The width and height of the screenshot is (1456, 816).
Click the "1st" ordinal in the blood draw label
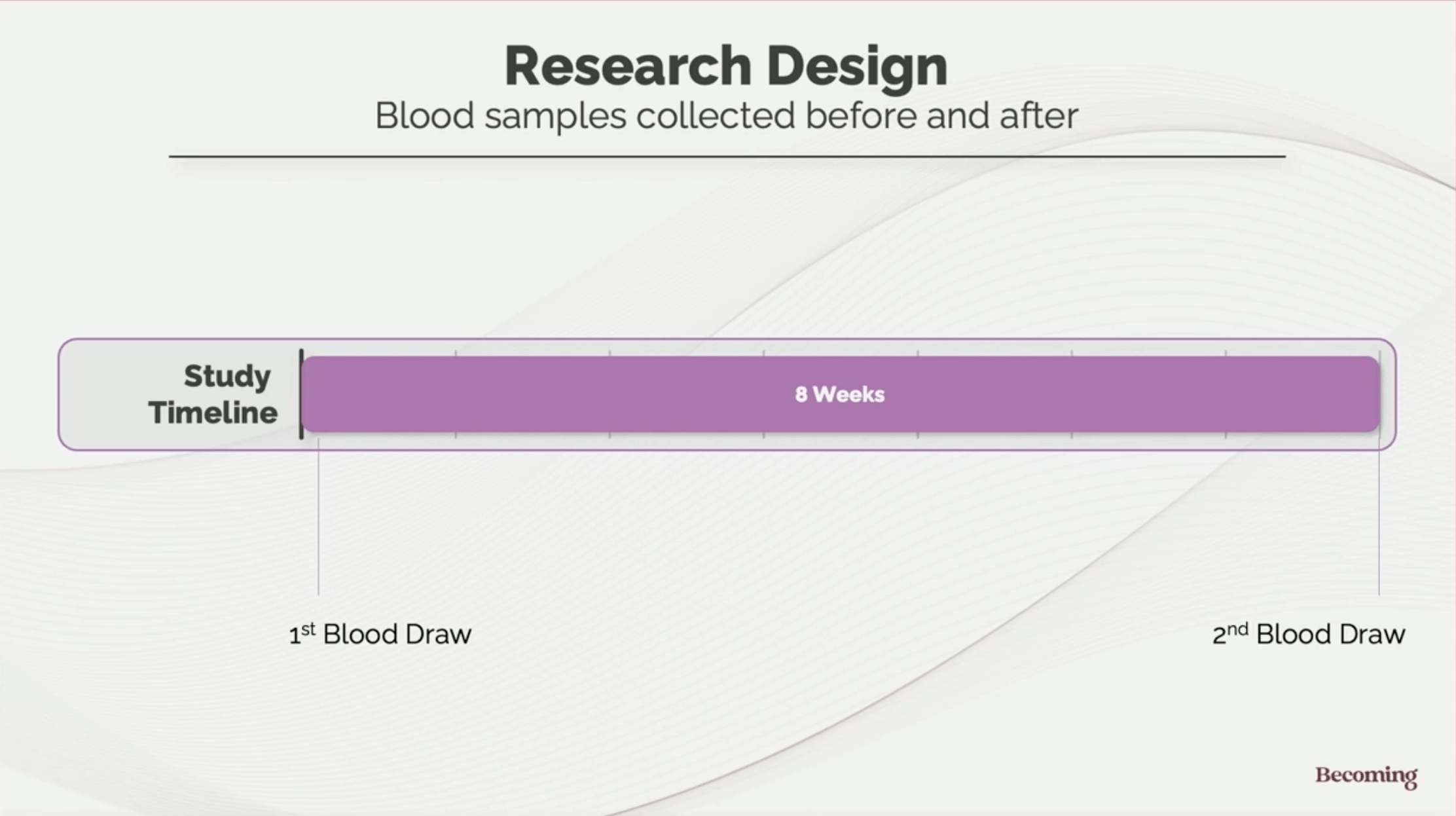(302, 633)
